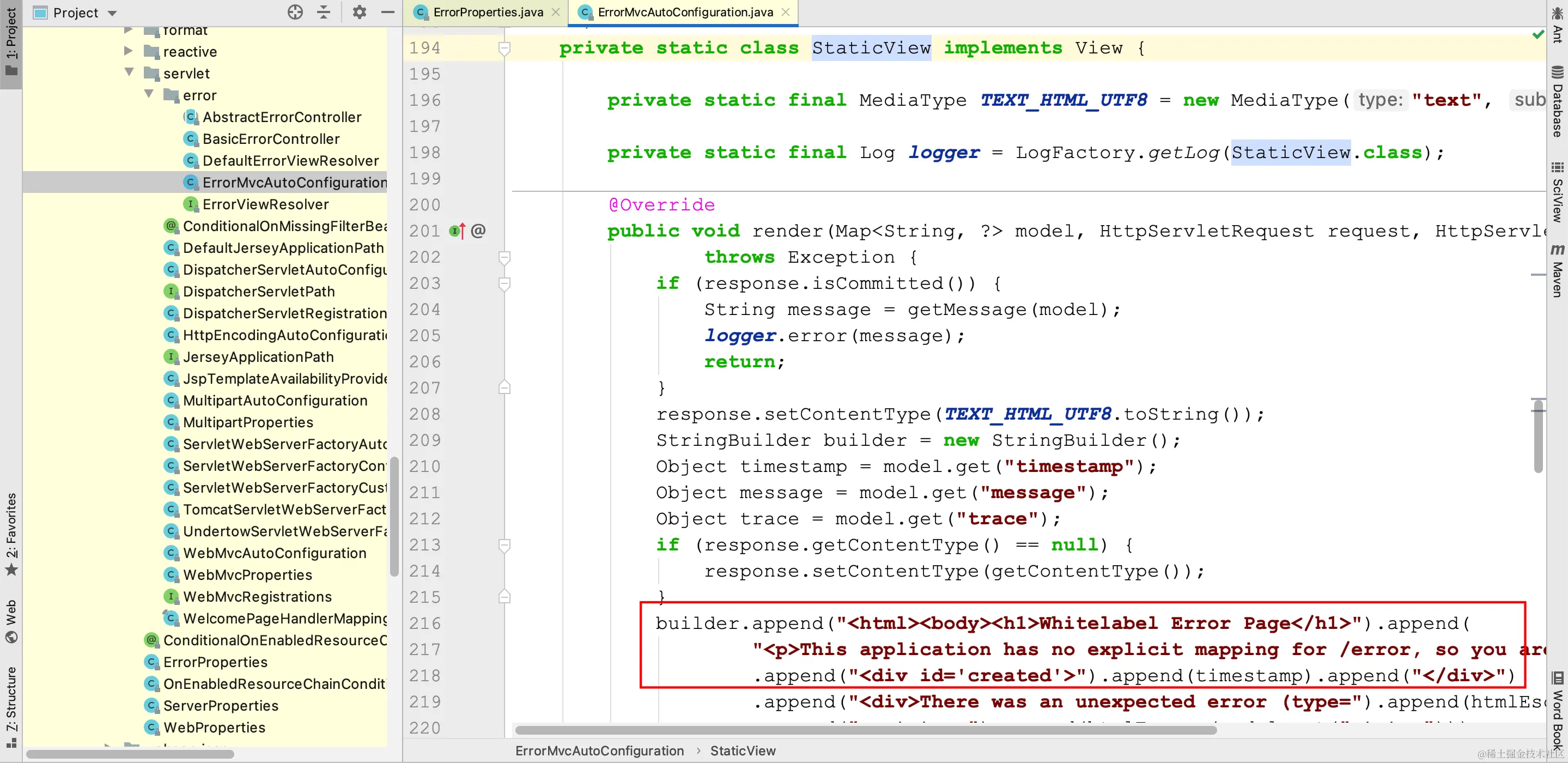Select MultipartProperties class

248,422
